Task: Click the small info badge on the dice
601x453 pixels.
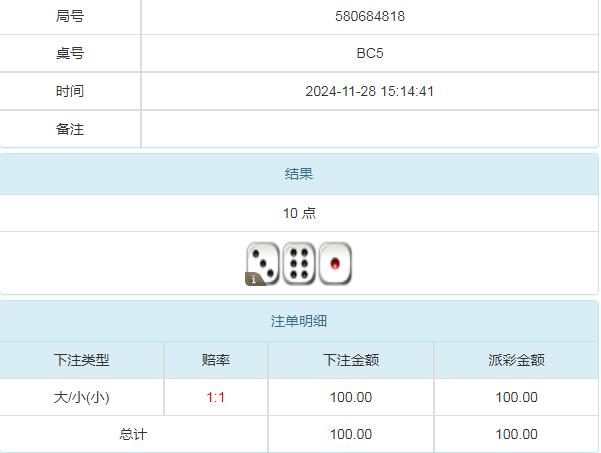Action: tap(254, 279)
